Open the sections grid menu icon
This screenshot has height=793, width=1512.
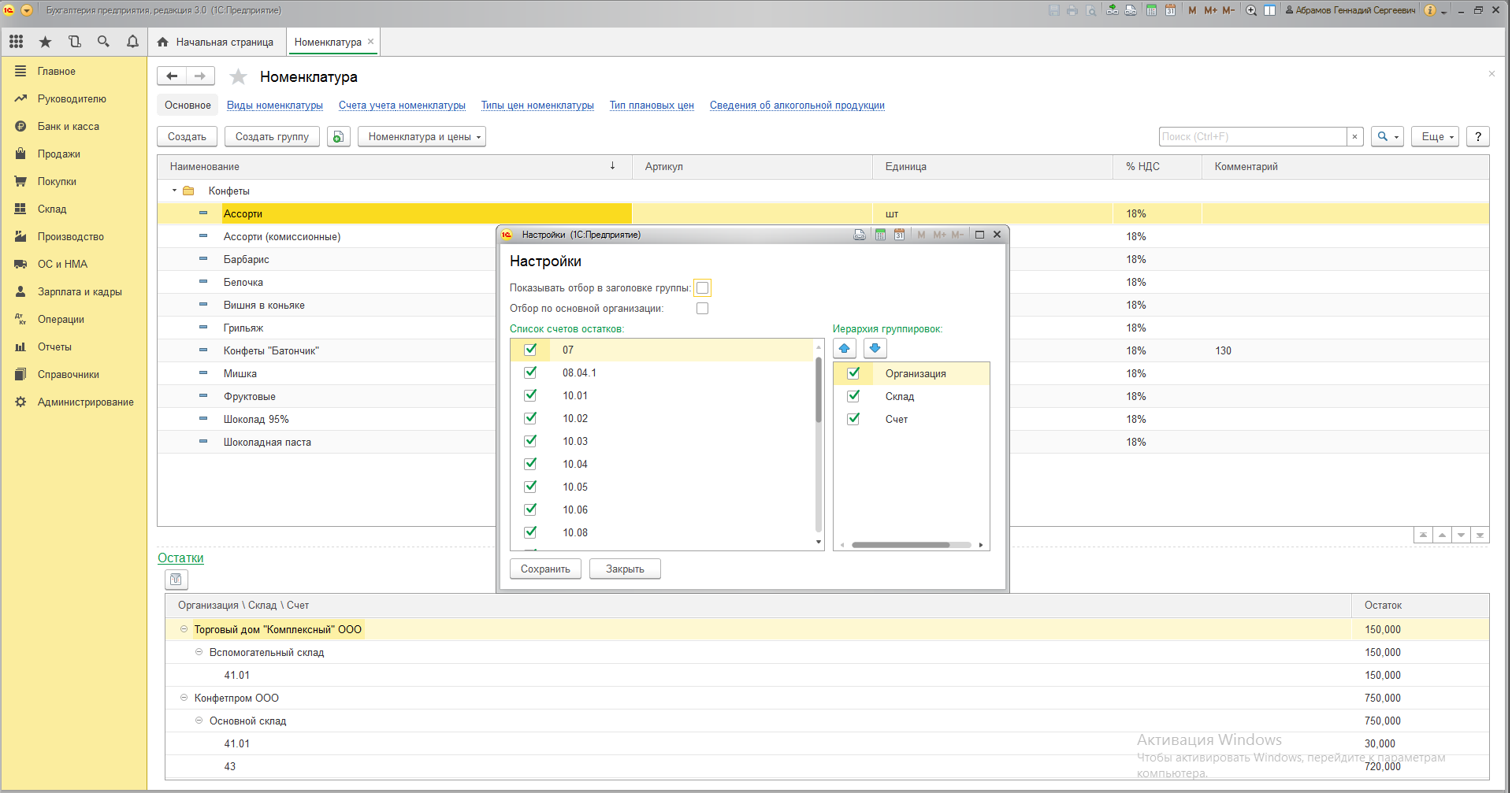click(x=16, y=42)
